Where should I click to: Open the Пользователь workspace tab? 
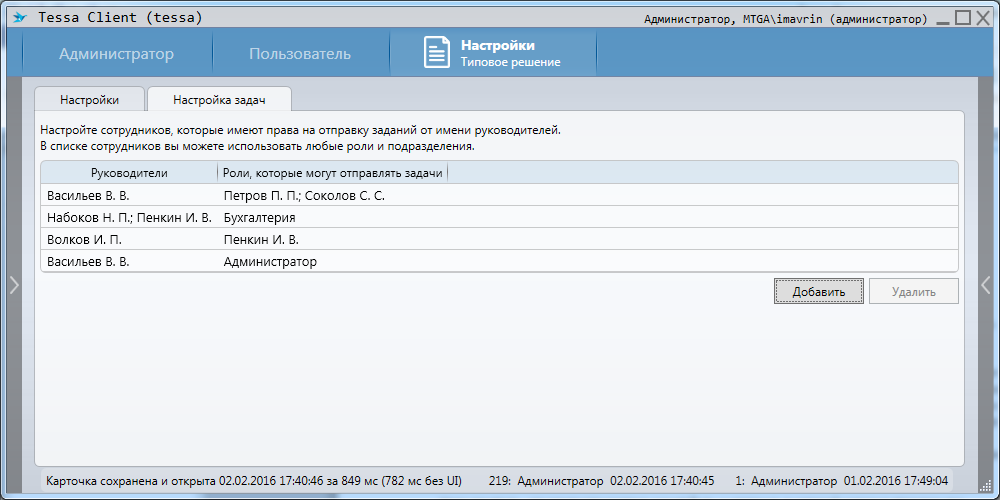click(x=300, y=54)
